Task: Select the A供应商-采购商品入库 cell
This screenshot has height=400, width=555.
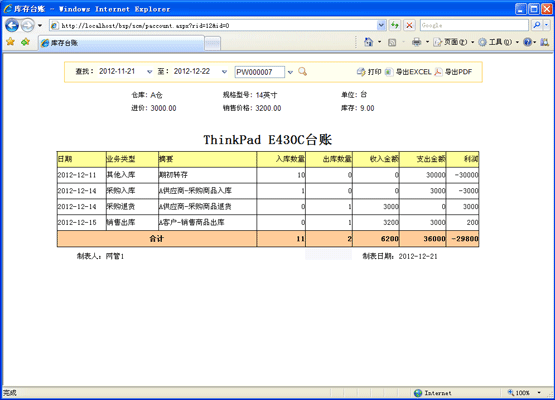Action: tap(207, 191)
